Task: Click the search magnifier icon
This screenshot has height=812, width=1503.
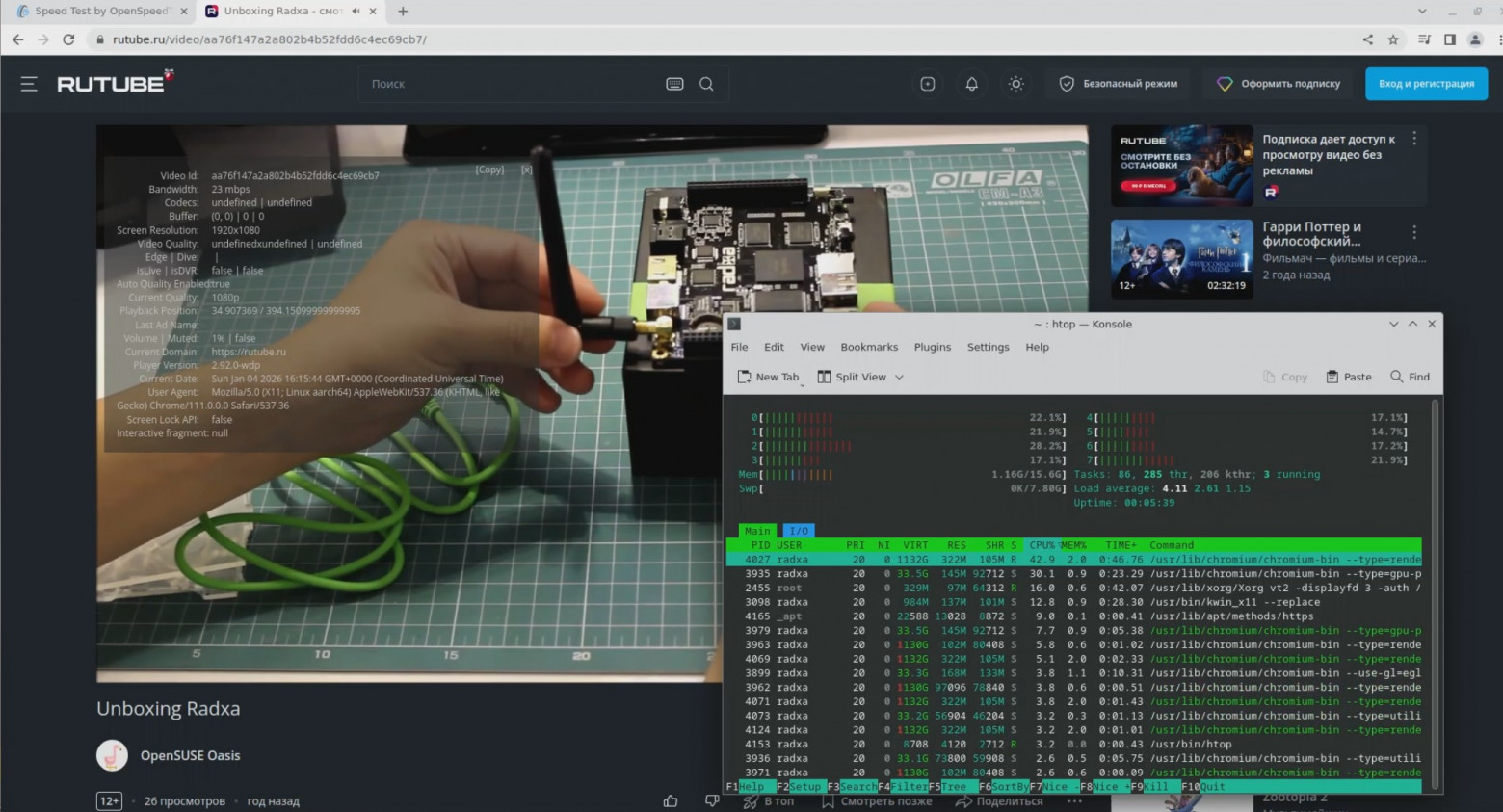Action: coord(706,84)
